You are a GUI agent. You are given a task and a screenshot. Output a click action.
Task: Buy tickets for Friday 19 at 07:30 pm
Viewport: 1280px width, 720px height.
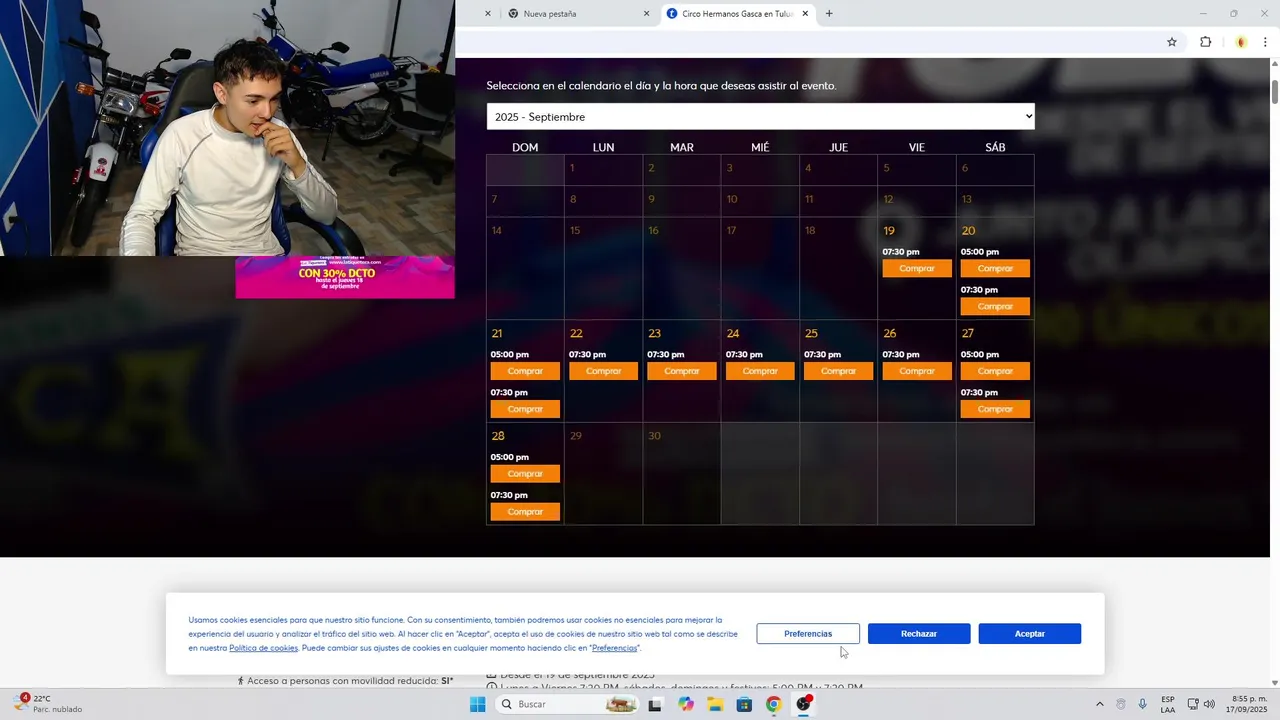tap(917, 268)
